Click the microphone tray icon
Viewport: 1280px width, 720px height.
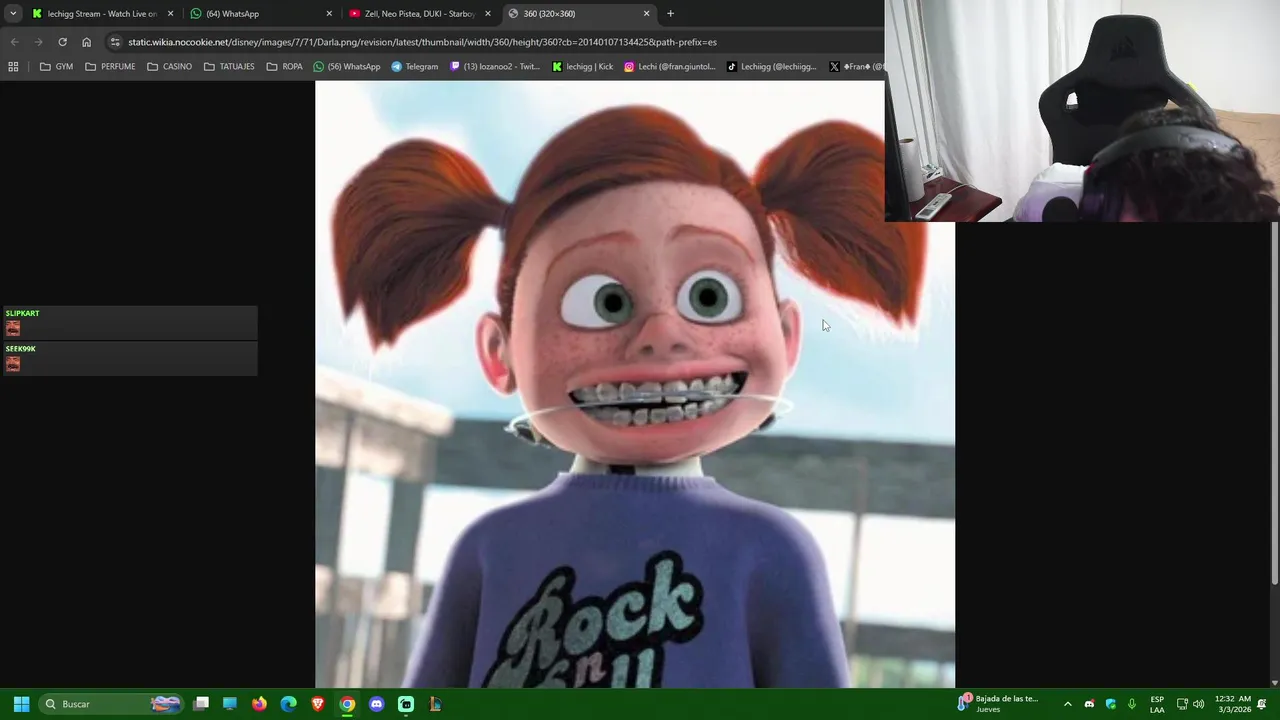(1131, 704)
